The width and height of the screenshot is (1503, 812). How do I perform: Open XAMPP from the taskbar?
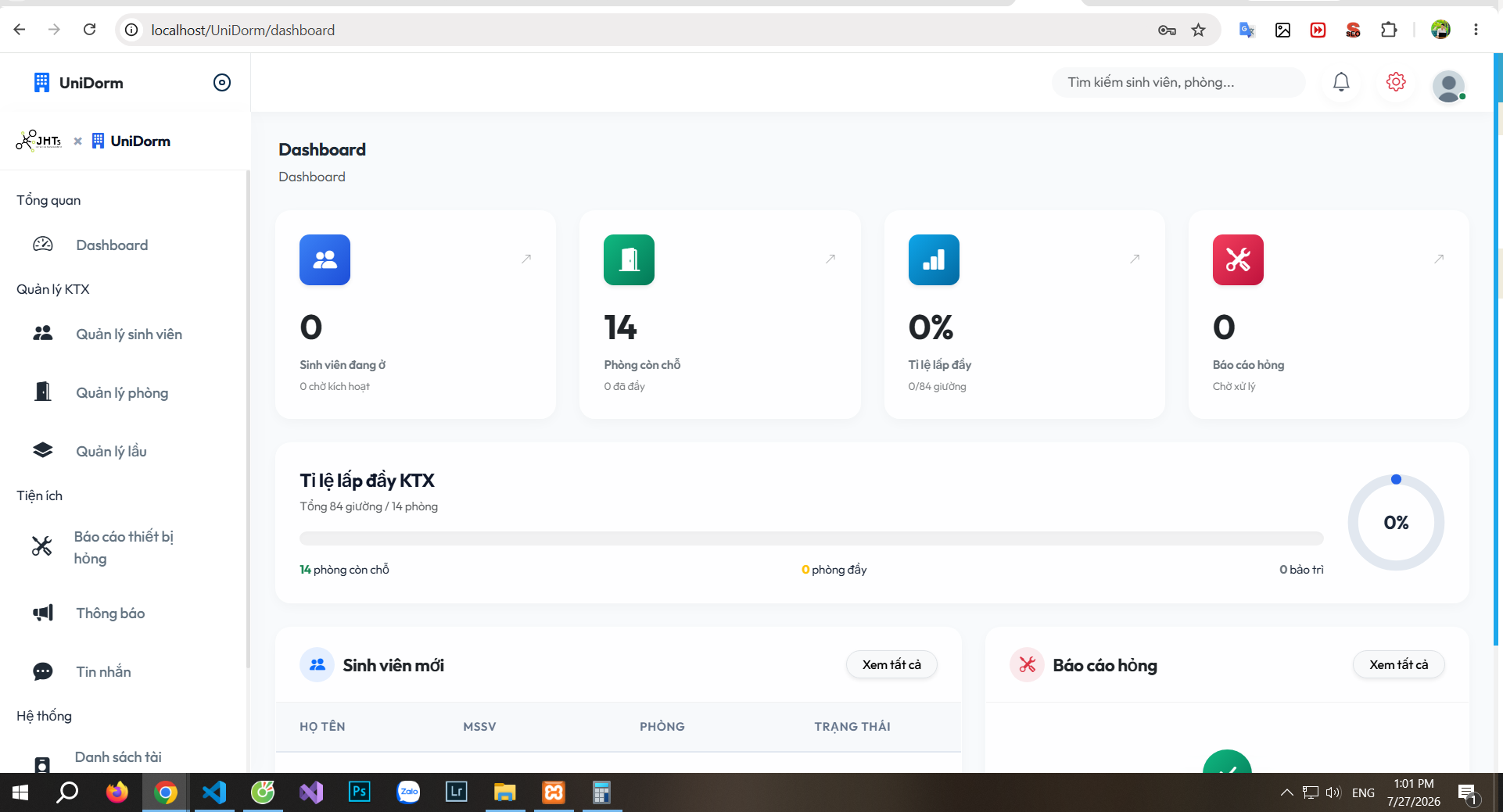coord(554,792)
